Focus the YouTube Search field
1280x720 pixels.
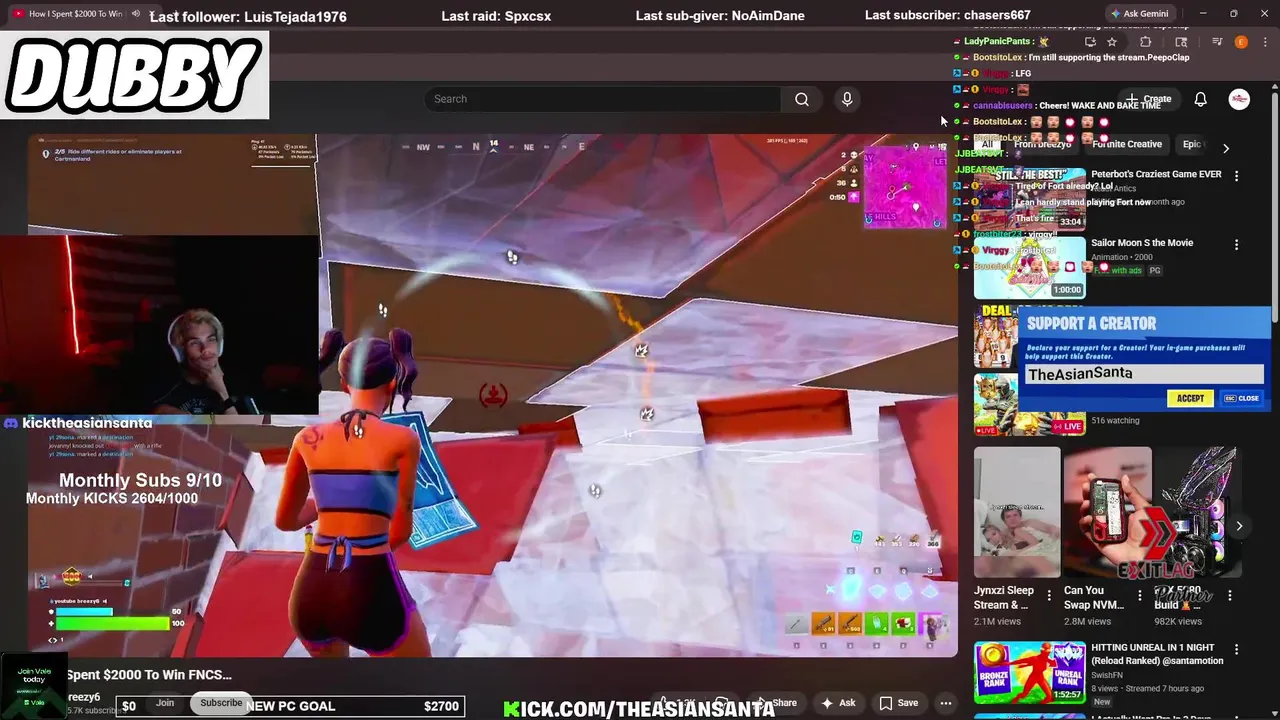pyautogui.click(x=603, y=99)
